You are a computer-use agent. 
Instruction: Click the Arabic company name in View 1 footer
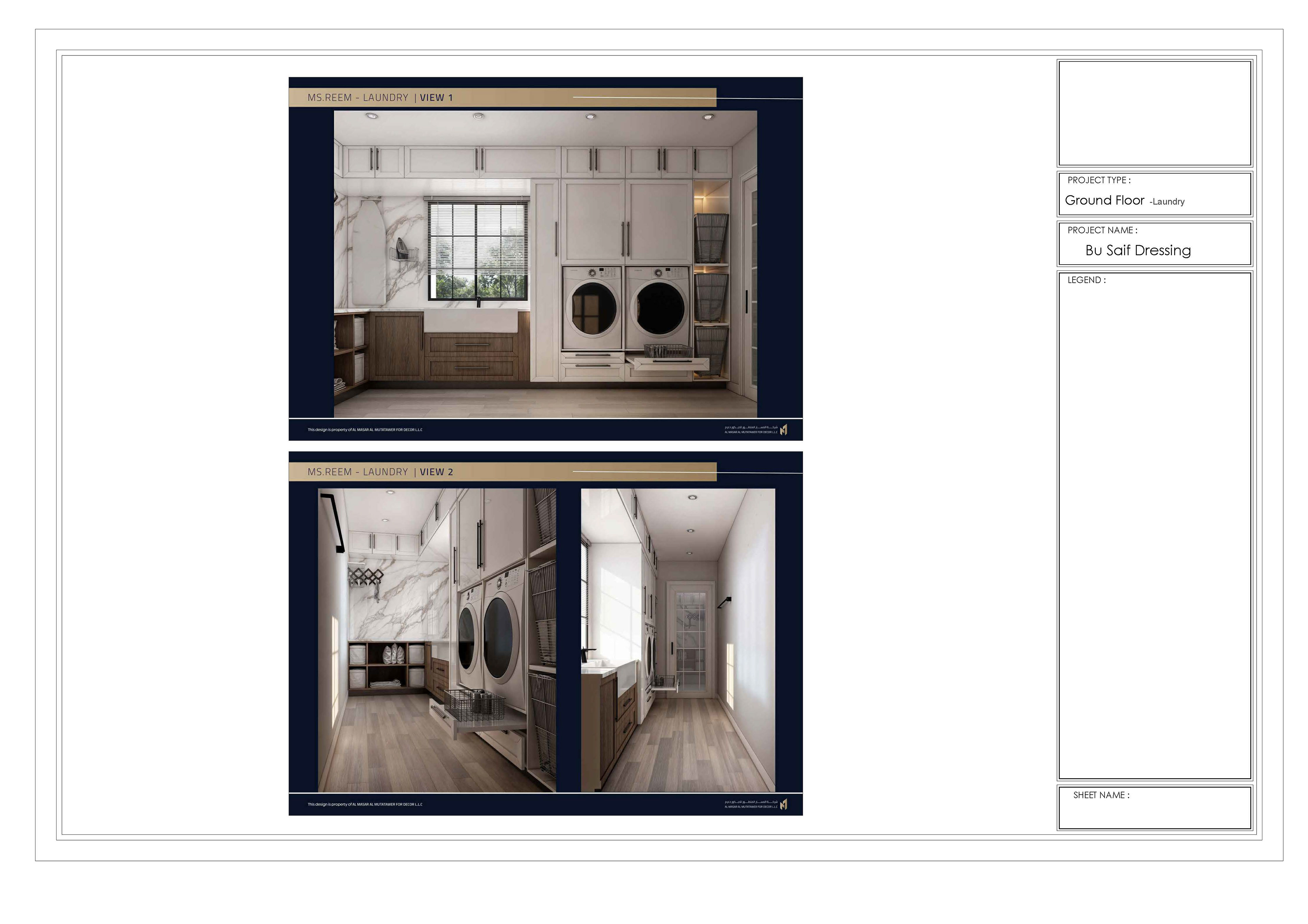coord(751,427)
